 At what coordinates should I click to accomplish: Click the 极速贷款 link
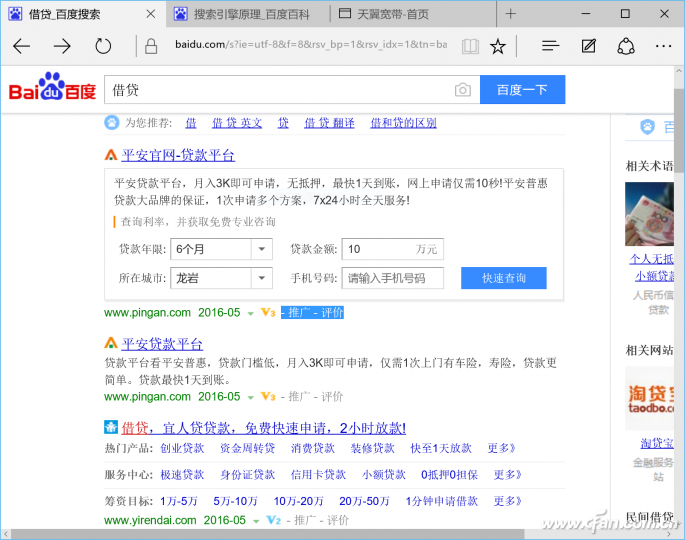pos(182,474)
